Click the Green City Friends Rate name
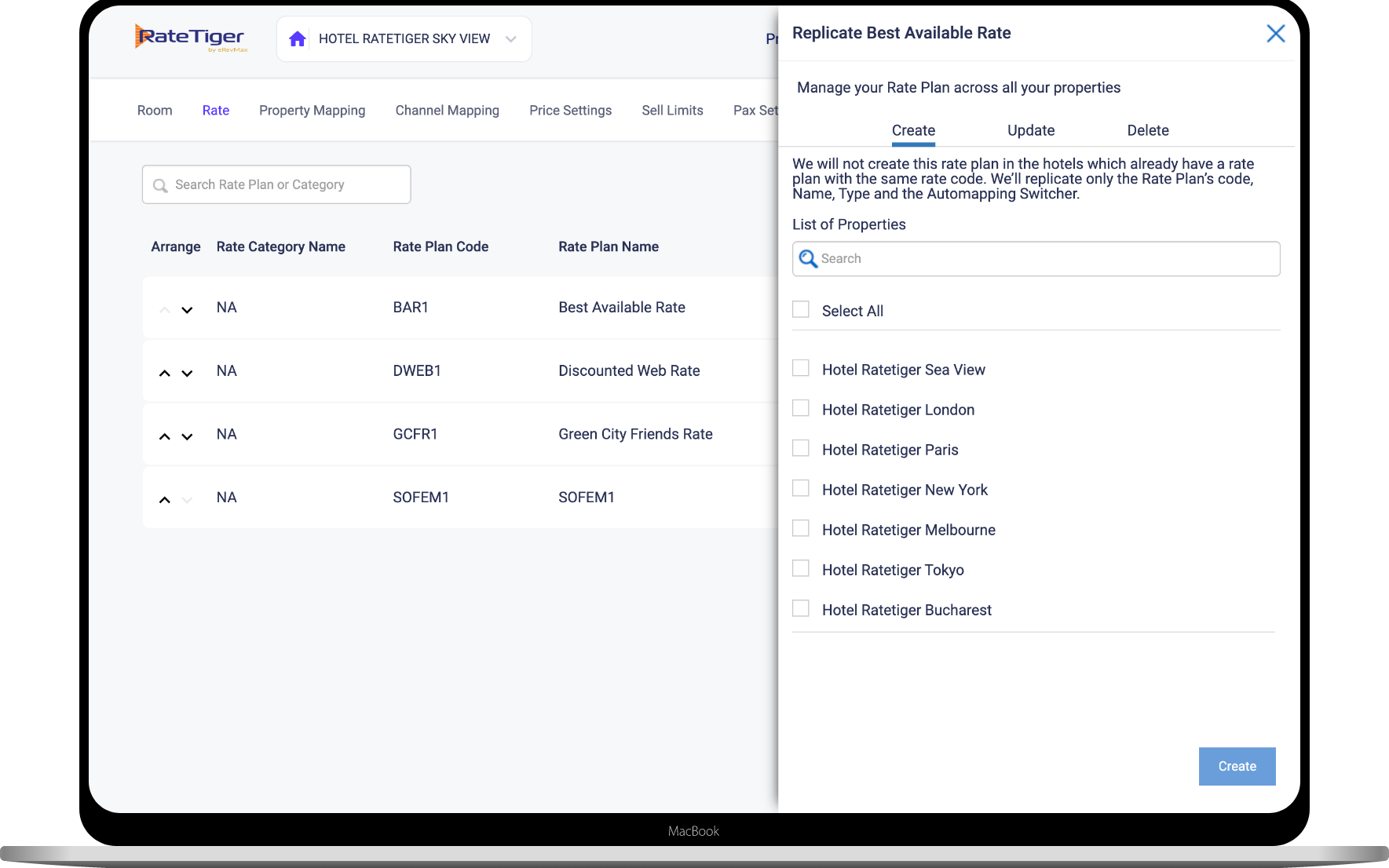Screen dimensions: 1389x868 [x=635, y=435]
